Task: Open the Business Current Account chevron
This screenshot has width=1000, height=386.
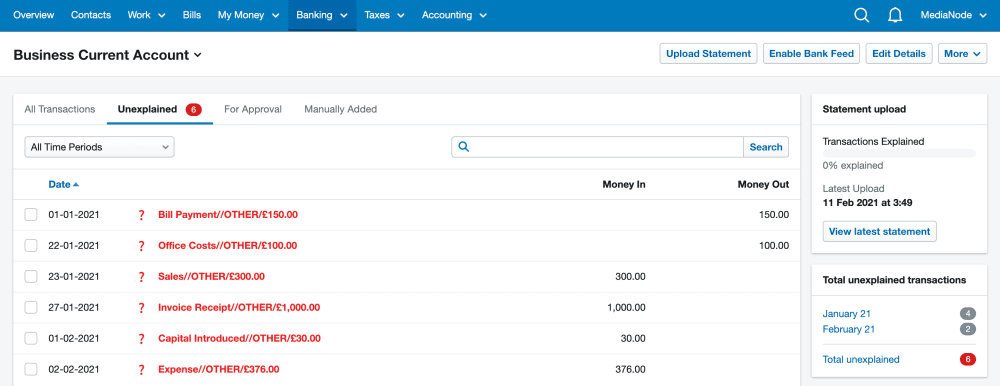Action: pyautogui.click(x=198, y=56)
